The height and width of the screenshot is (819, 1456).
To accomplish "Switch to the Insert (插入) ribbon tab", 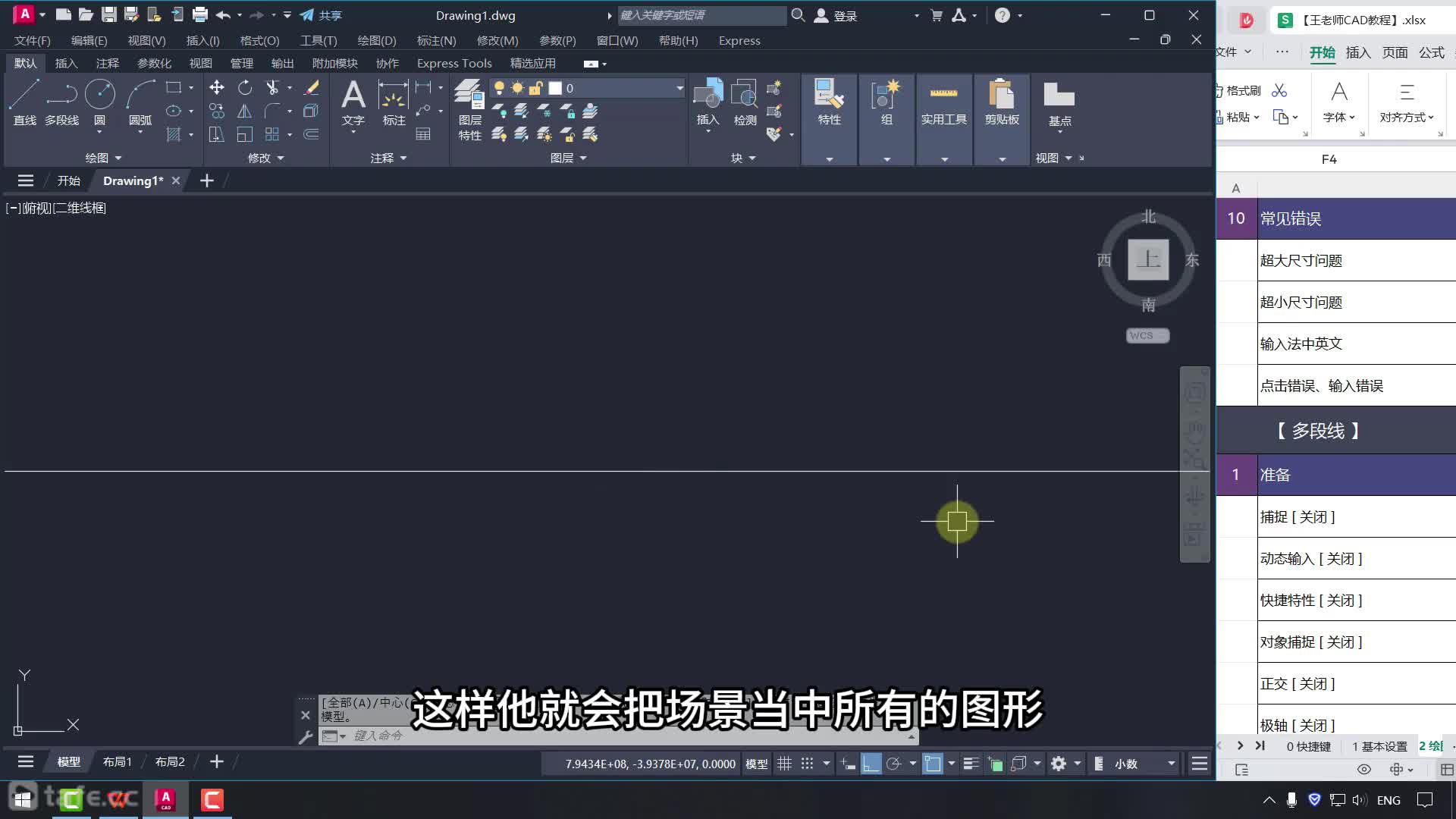I will [66, 63].
